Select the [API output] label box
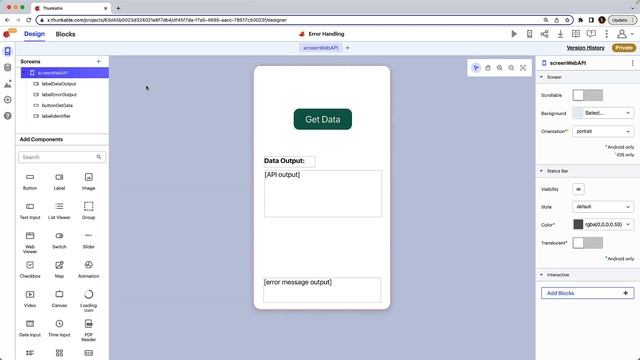Image resolution: width=640 pixels, height=360 pixels. 323,194
